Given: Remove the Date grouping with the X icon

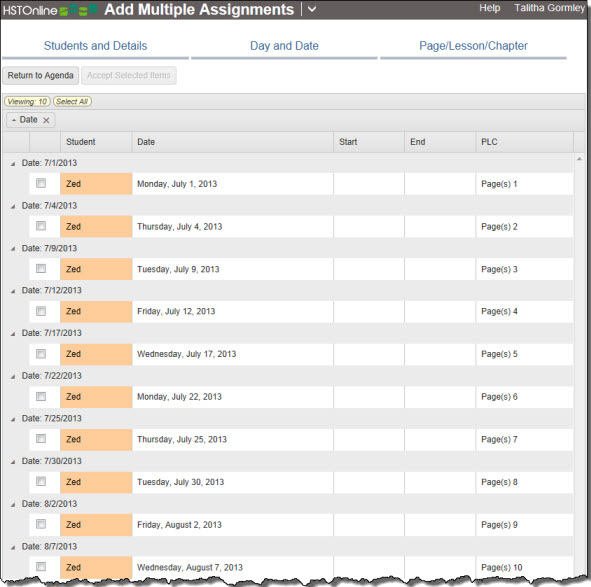Looking at the screenshot, I should click(x=46, y=120).
